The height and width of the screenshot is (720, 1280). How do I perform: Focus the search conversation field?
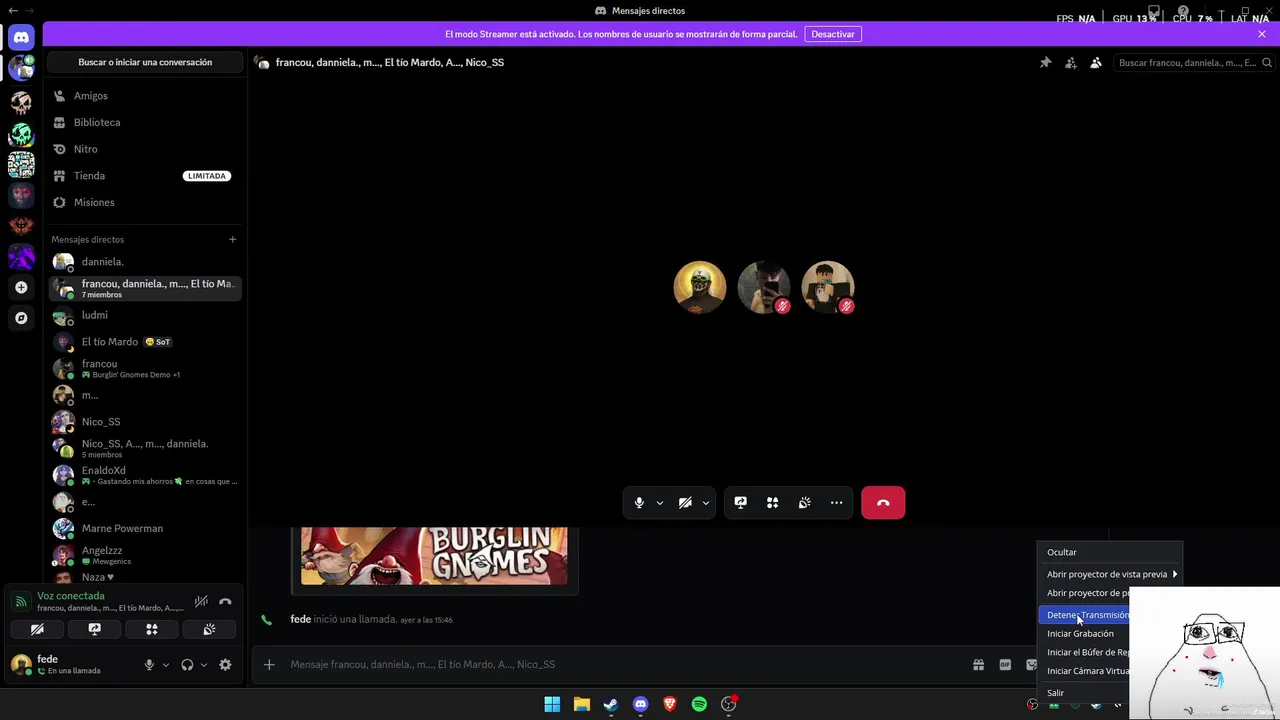pyautogui.click(x=1193, y=62)
